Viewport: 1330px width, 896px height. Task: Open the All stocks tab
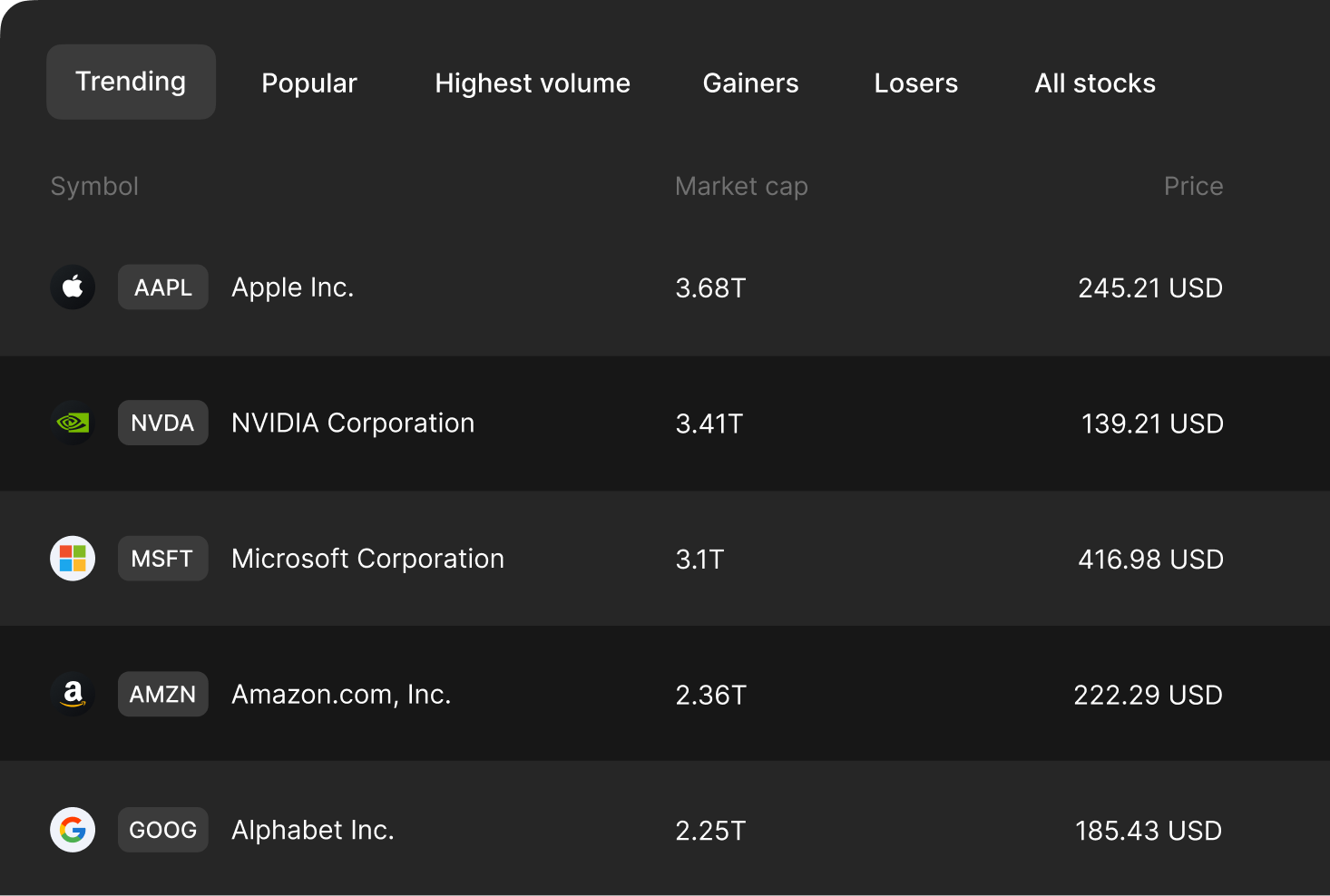click(x=1095, y=83)
